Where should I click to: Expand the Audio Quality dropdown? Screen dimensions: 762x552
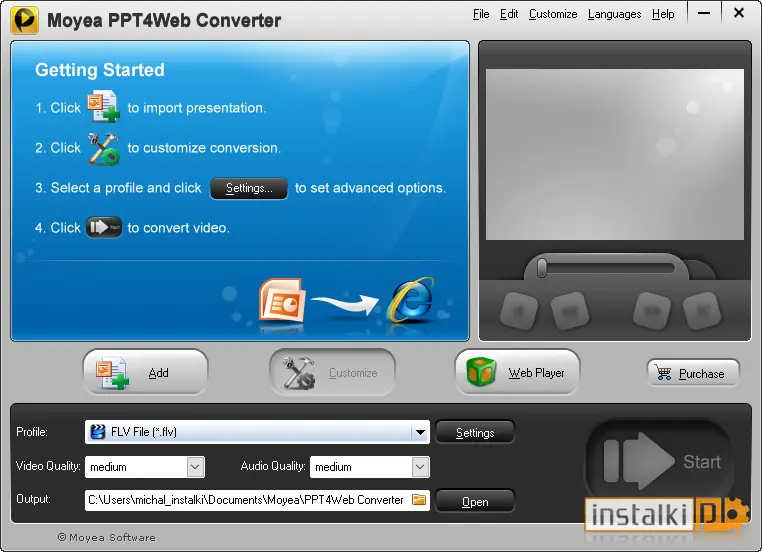point(420,467)
